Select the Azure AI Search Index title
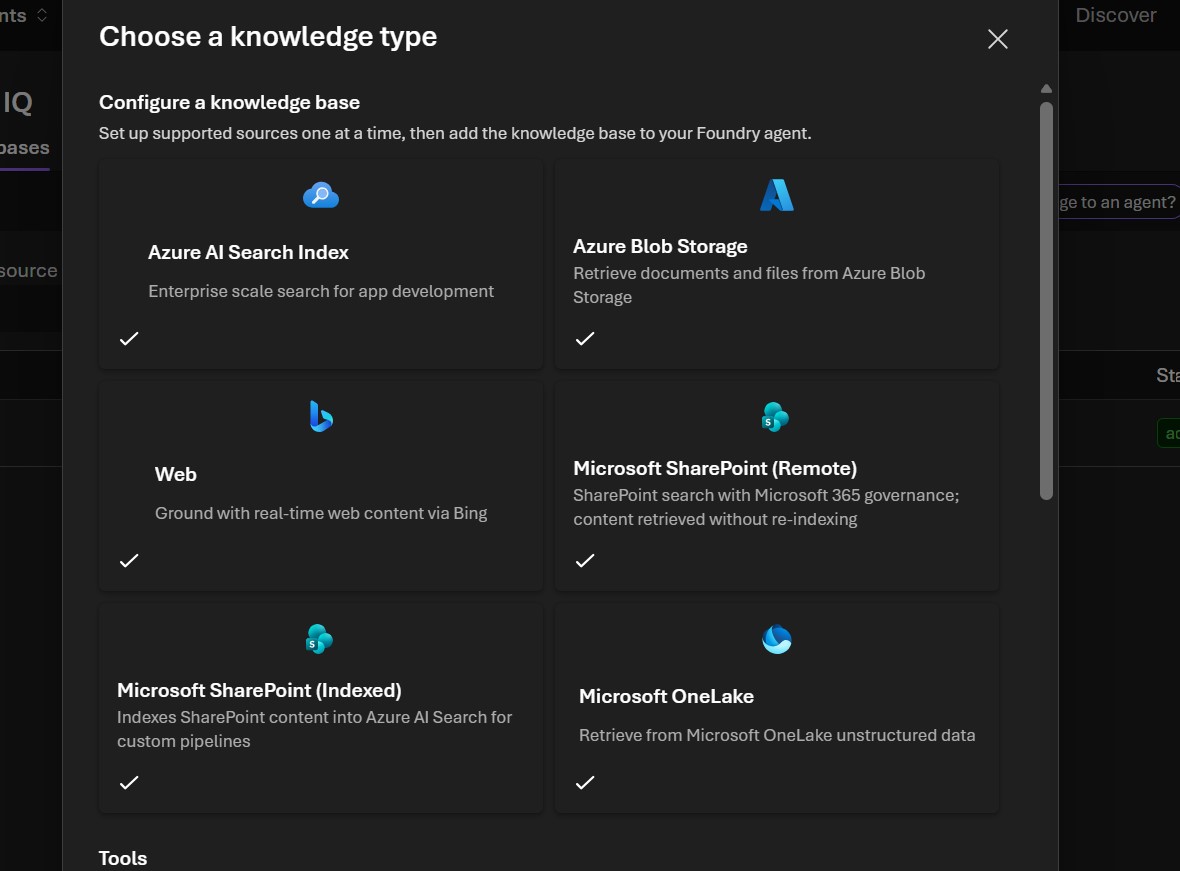 tap(248, 253)
